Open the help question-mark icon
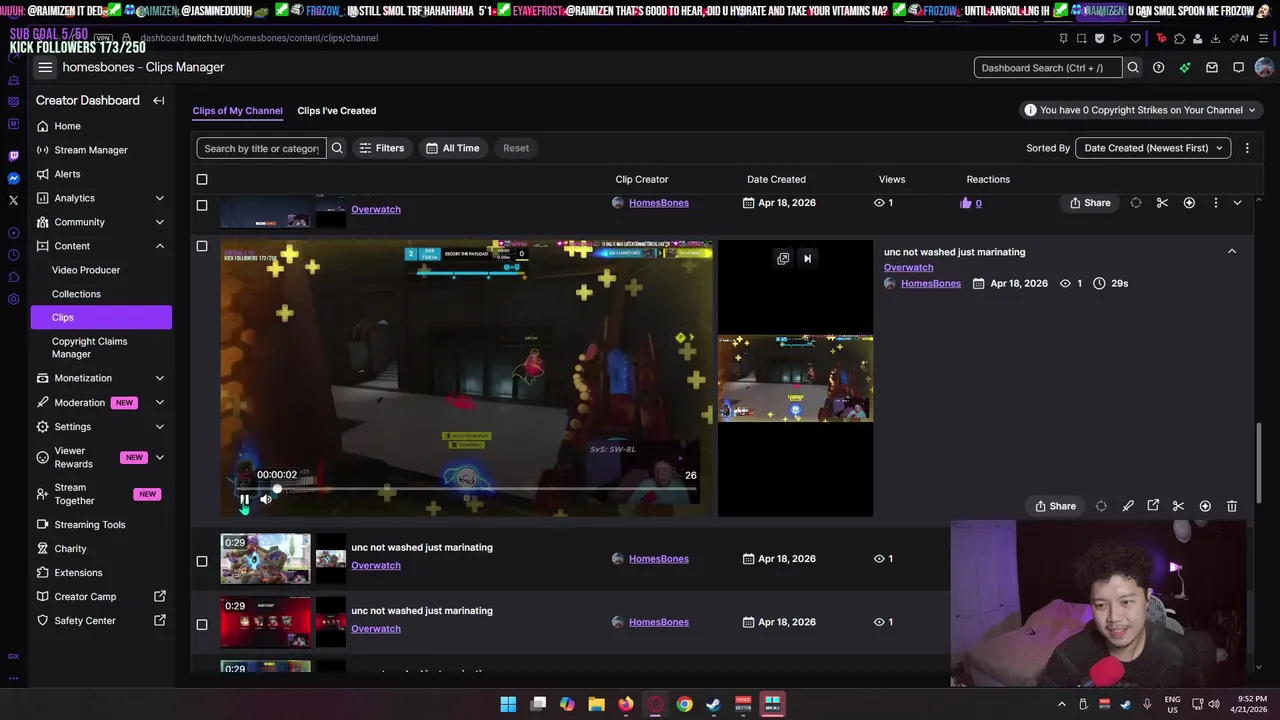 (1158, 68)
